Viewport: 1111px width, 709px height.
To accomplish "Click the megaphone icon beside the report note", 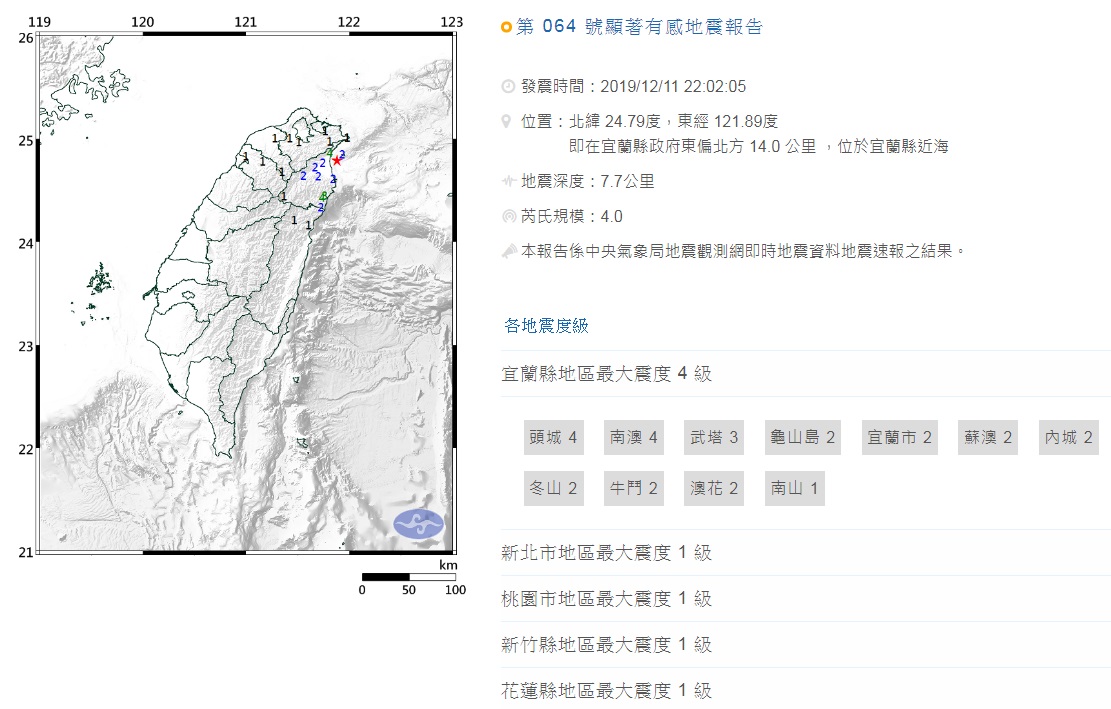I will click(x=509, y=251).
